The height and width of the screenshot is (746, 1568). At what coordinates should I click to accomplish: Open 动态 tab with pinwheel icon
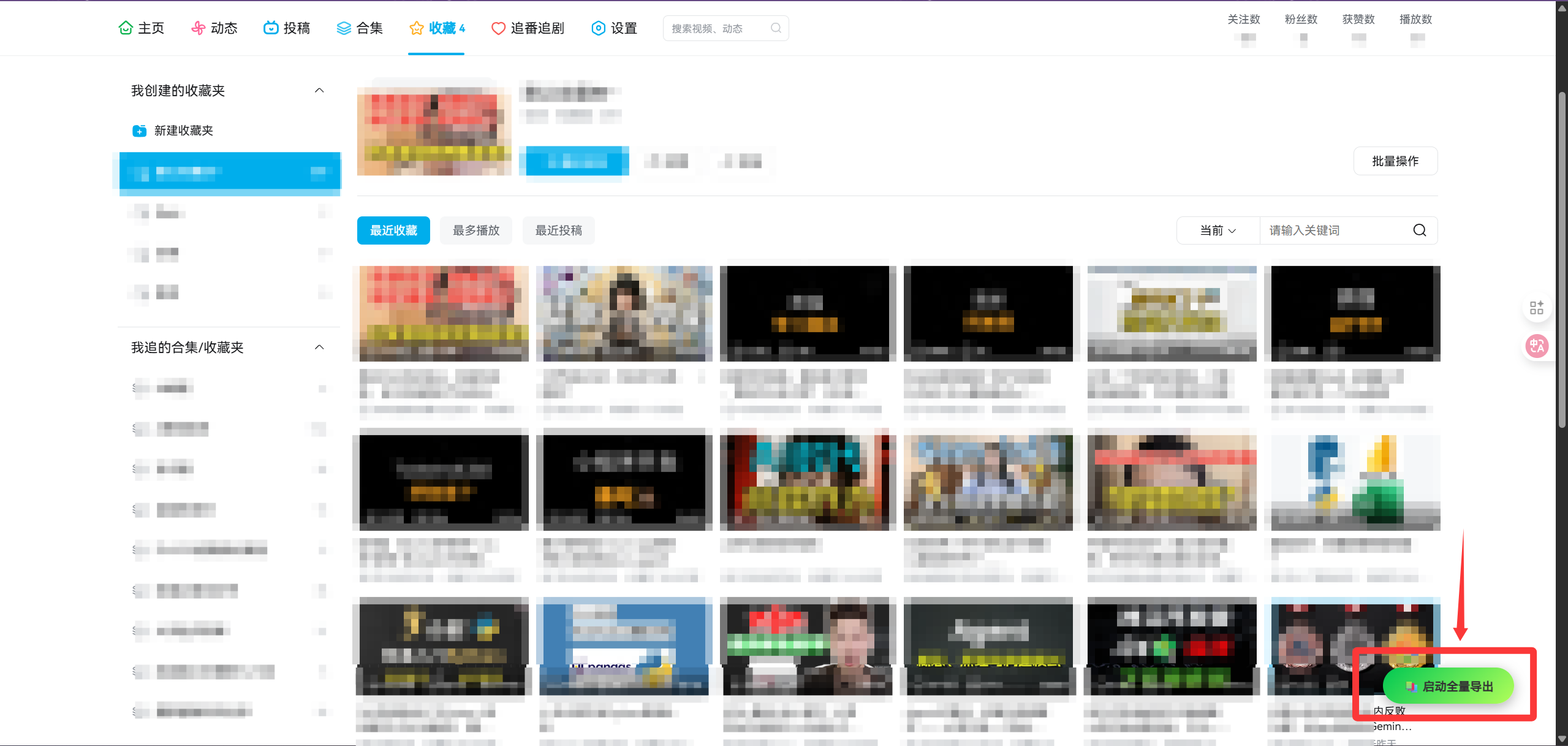pyautogui.click(x=199, y=28)
